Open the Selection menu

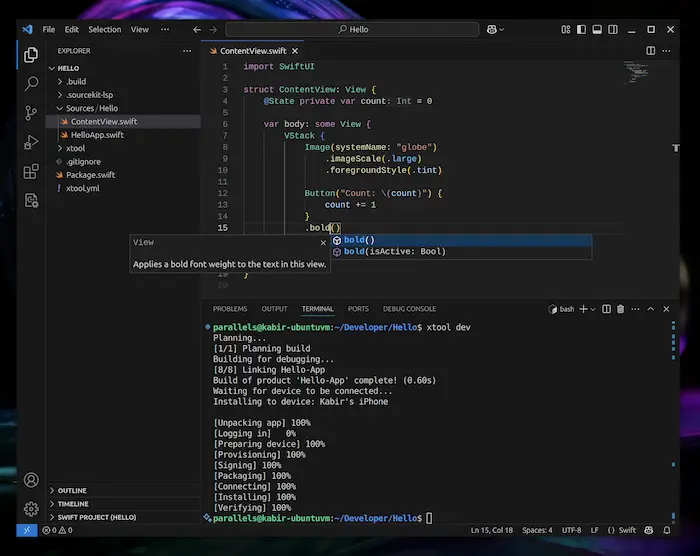(104, 29)
